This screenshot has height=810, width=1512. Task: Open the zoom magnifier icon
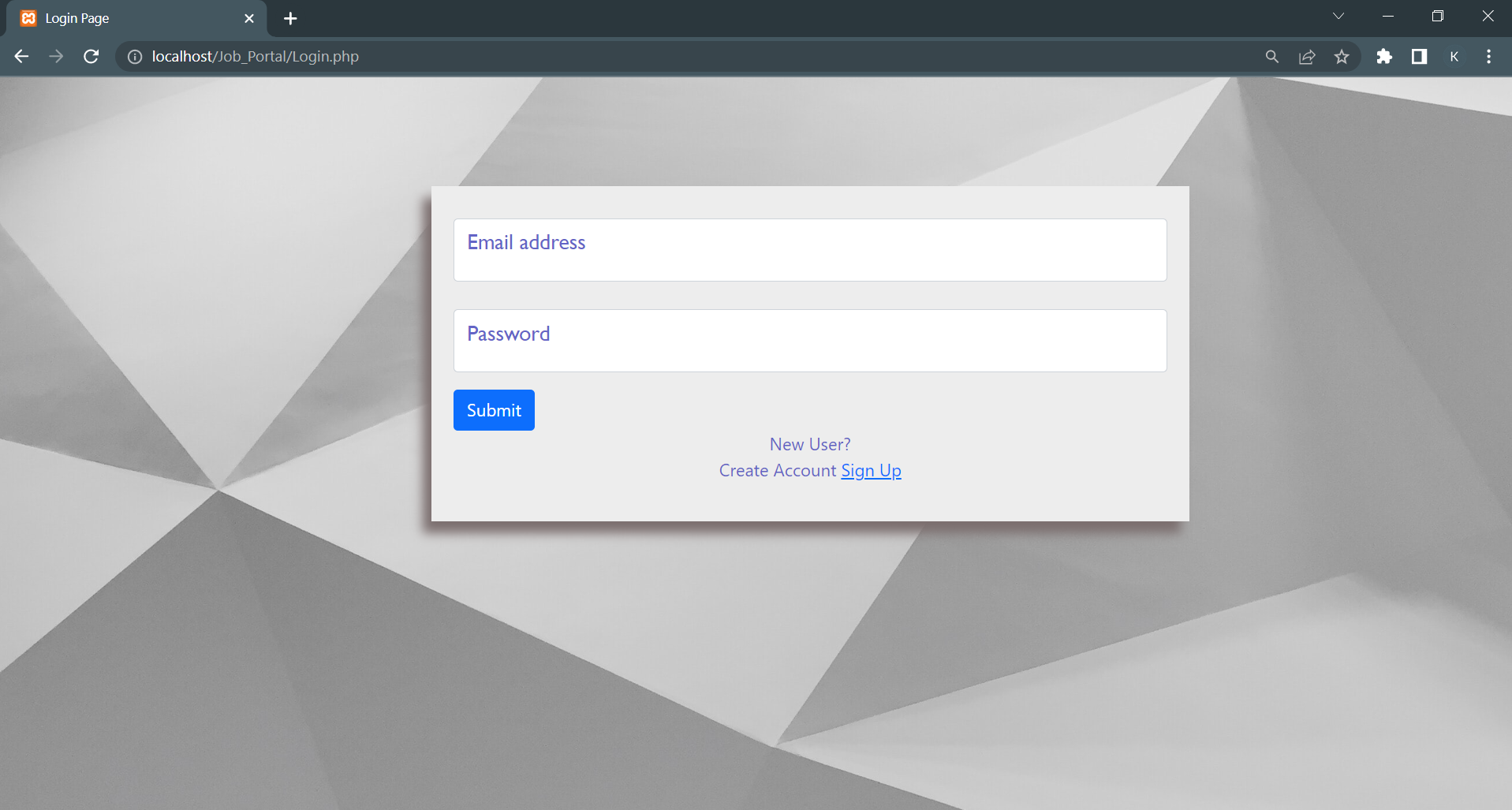pyautogui.click(x=1272, y=57)
